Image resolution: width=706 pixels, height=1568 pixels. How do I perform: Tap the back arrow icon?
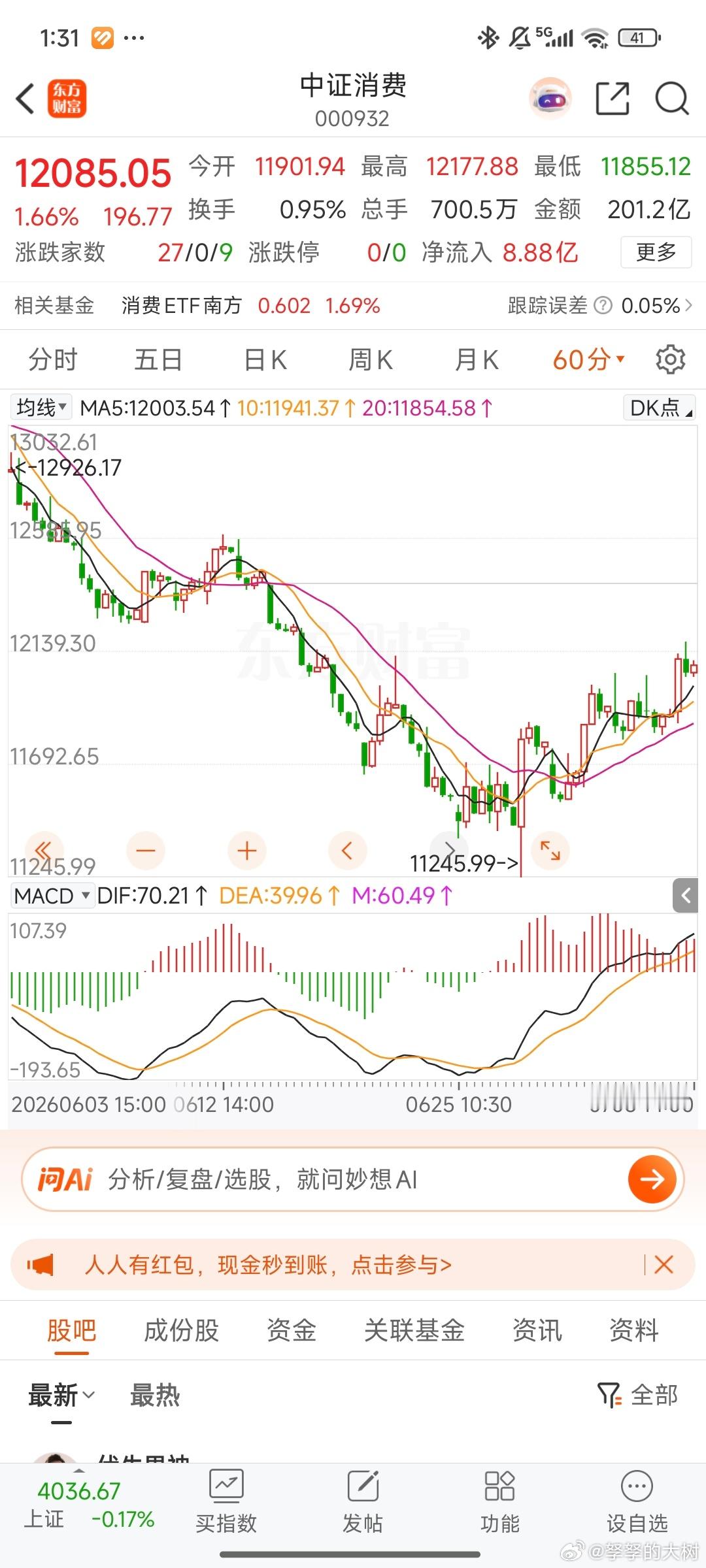[x=25, y=99]
